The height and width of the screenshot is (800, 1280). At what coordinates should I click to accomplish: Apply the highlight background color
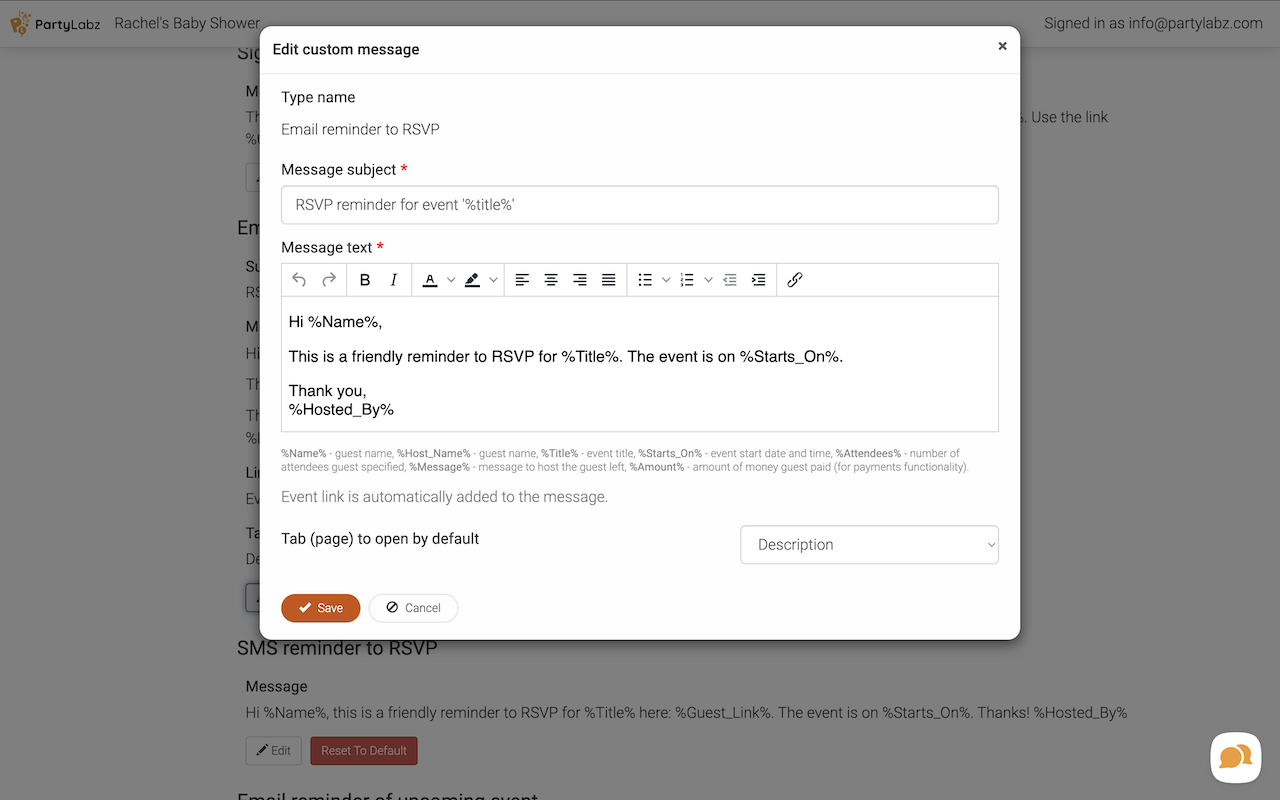tap(472, 280)
